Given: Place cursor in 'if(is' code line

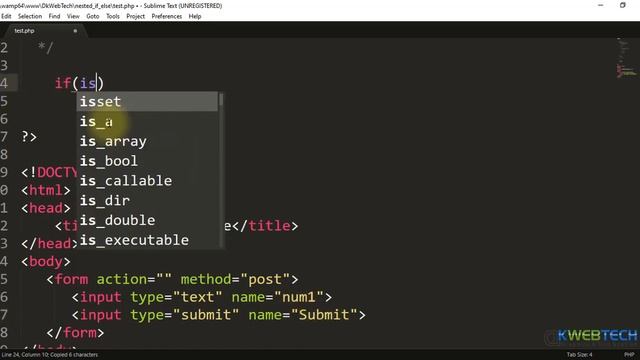Looking at the screenshot, I should (79, 83).
